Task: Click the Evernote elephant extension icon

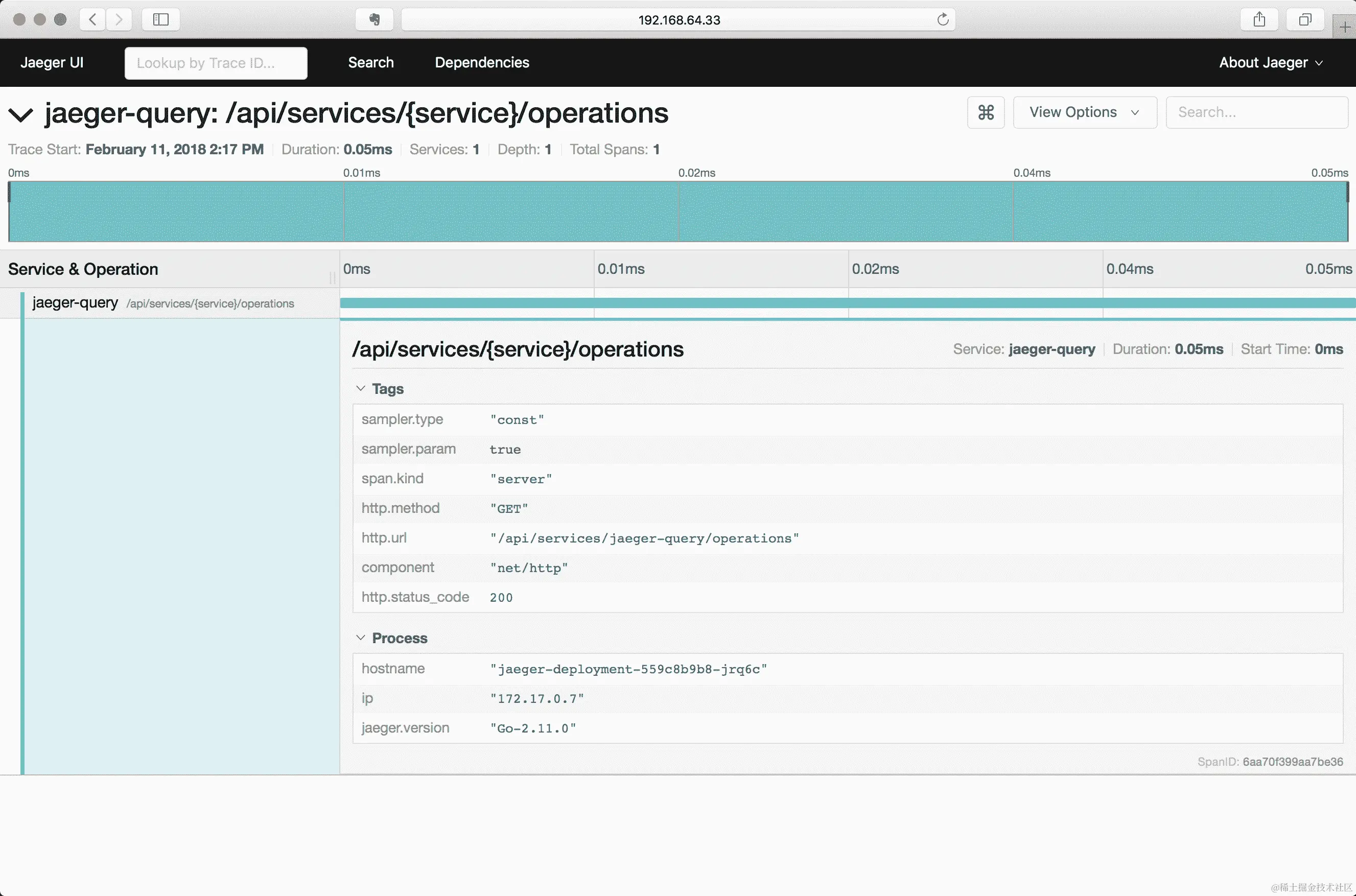Action: [x=375, y=19]
